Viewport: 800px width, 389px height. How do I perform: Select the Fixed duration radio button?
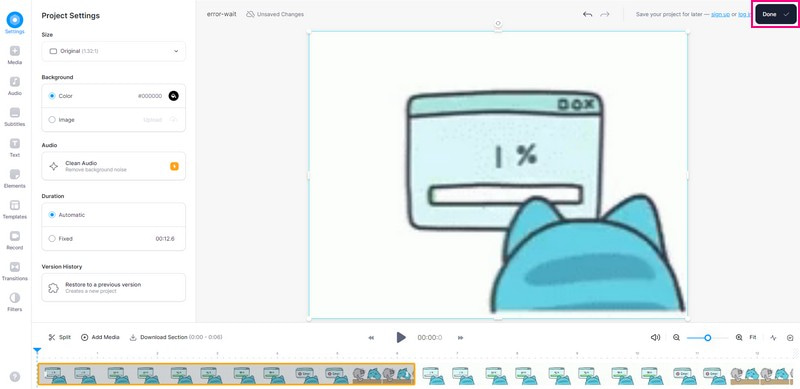[x=52, y=238]
